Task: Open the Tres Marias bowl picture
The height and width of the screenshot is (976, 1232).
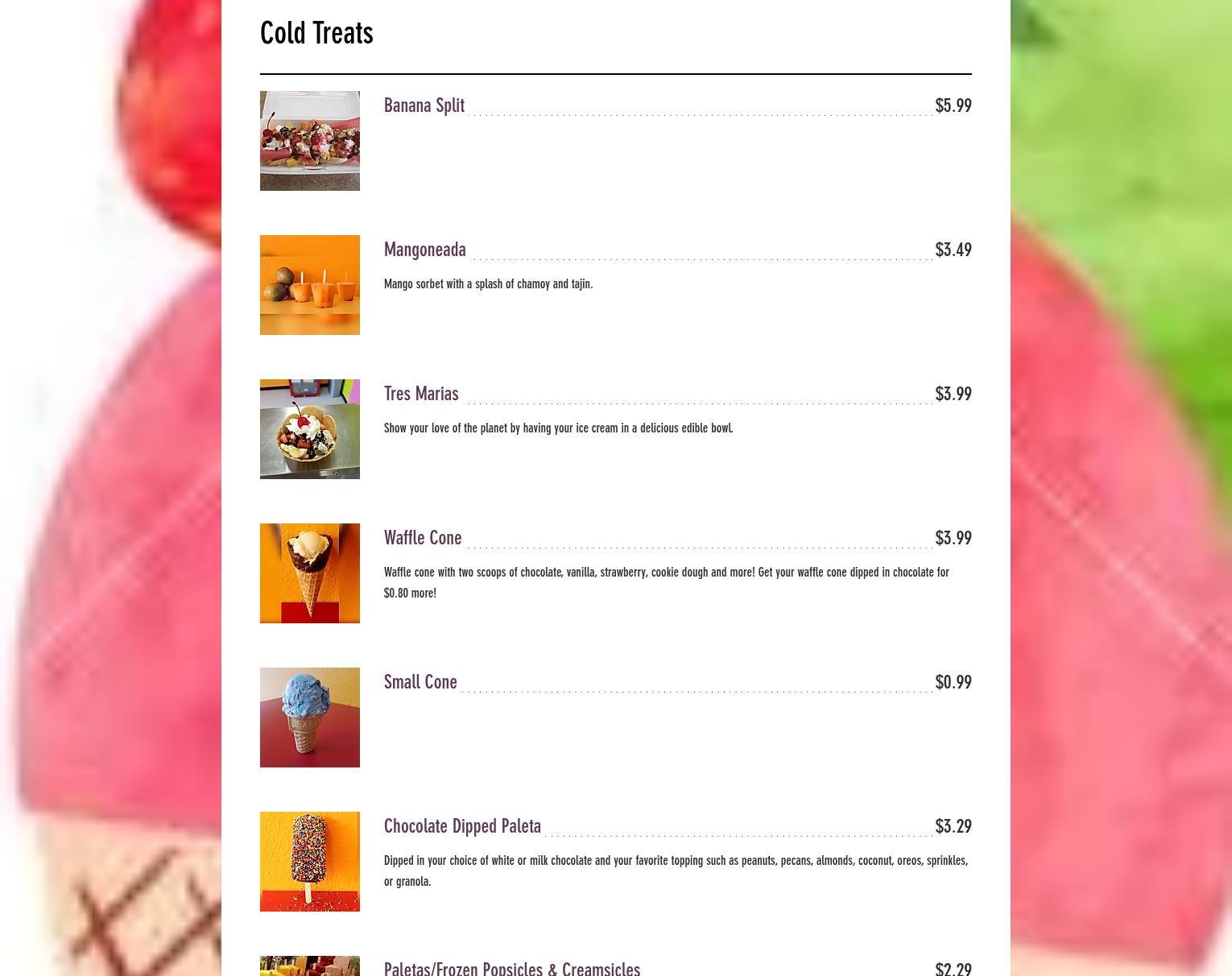Action: (x=309, y=429)
